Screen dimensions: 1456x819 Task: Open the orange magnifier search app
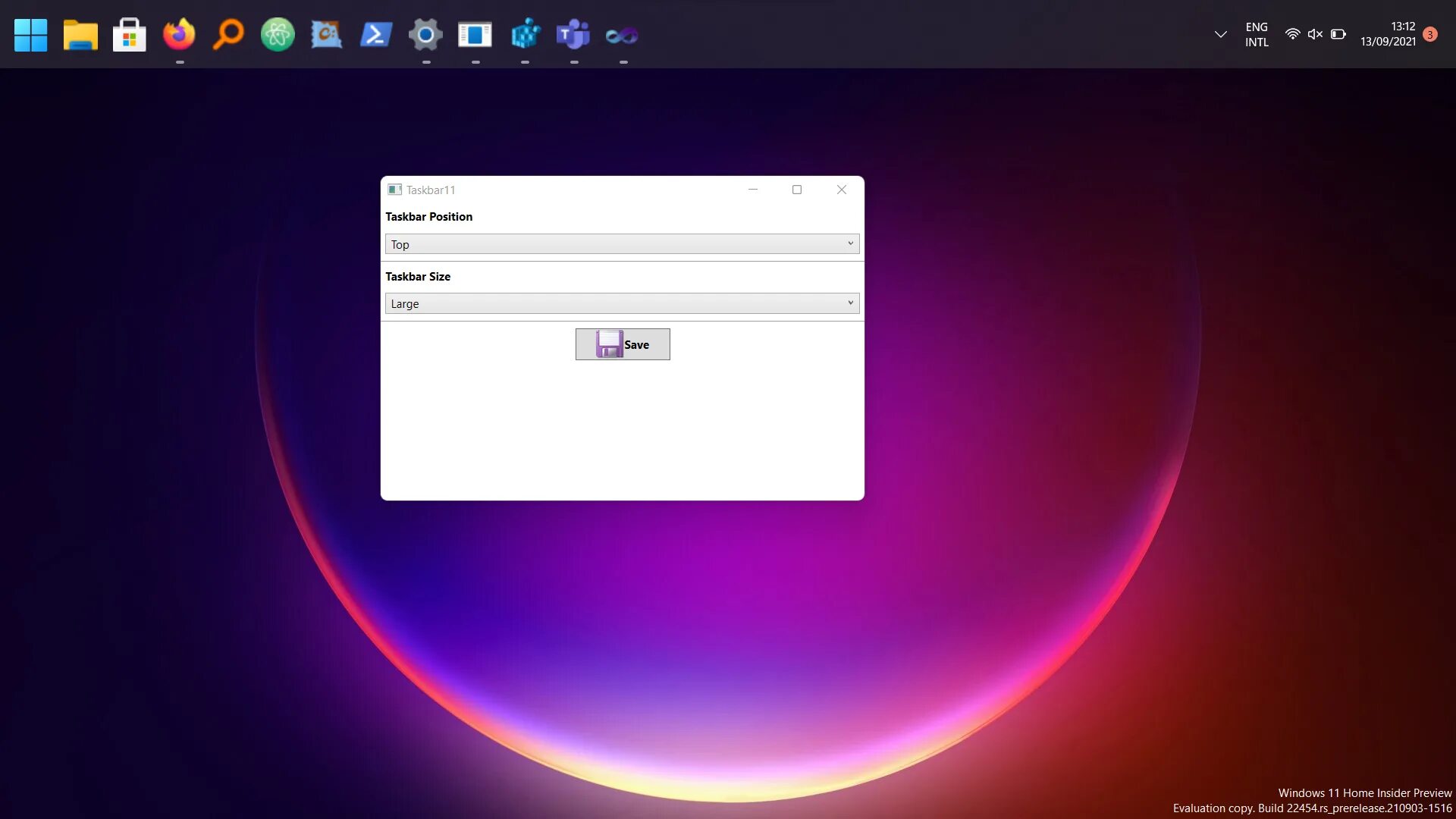[228, 35]
